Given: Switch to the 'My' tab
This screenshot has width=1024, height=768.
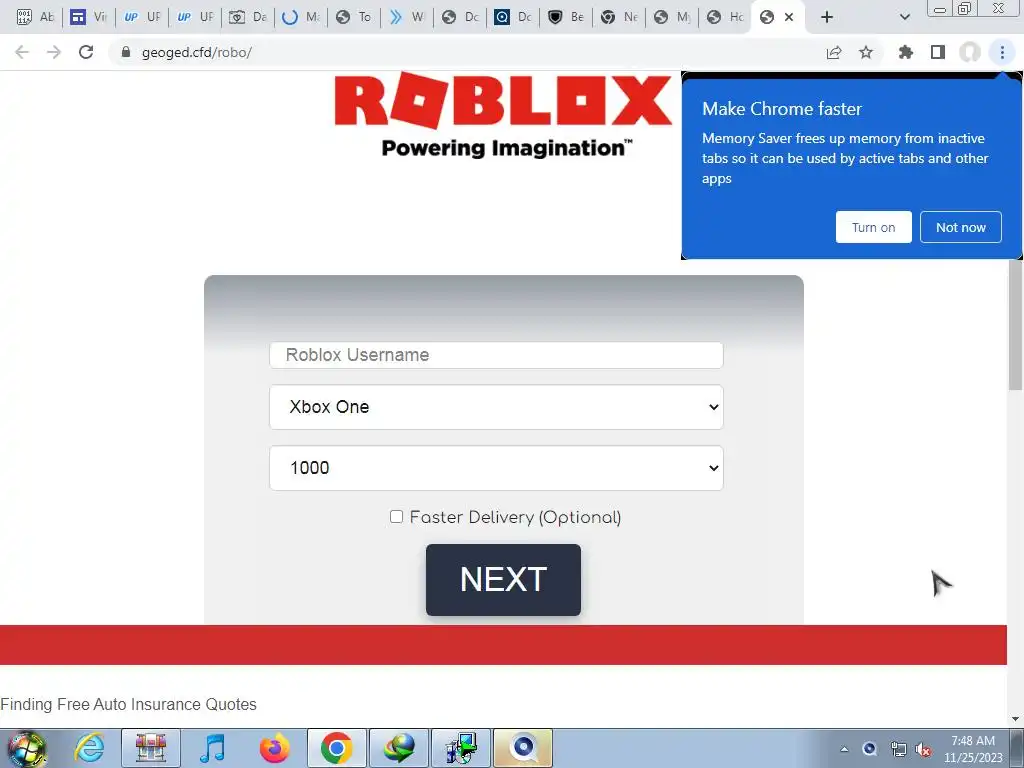Looking at the screenshot, I should coord(671,17).
